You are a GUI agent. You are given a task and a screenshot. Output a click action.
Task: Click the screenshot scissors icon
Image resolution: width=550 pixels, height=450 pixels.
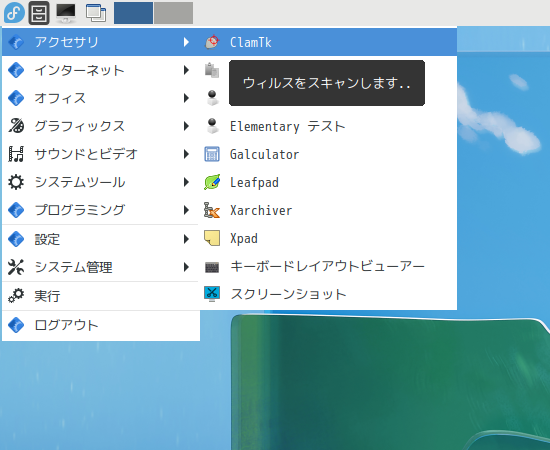point(212,294)
